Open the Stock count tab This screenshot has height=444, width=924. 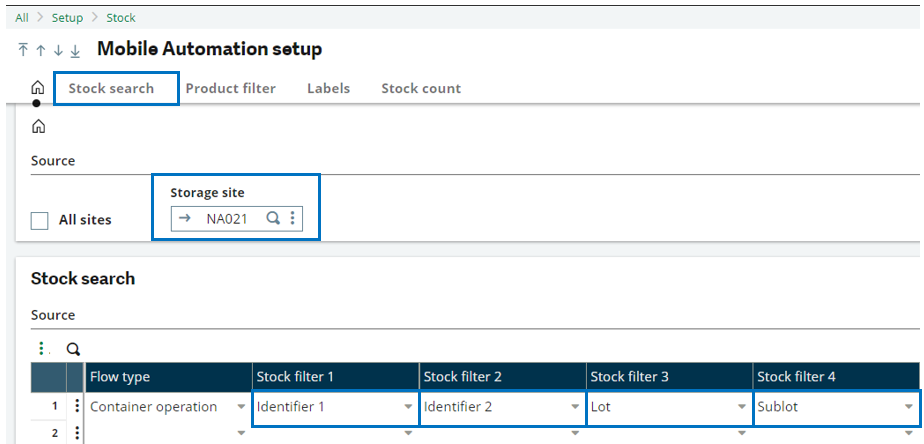point(421,88)
